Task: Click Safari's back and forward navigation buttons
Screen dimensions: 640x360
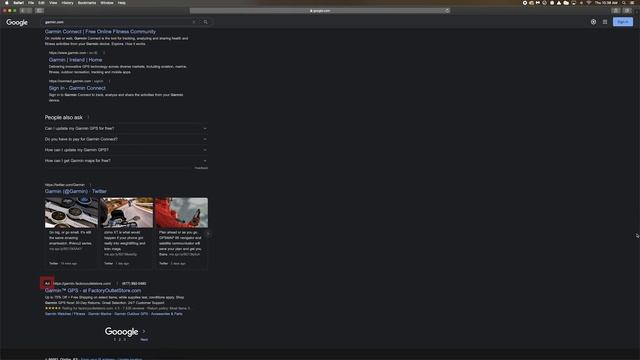Action: pos(26,11)
